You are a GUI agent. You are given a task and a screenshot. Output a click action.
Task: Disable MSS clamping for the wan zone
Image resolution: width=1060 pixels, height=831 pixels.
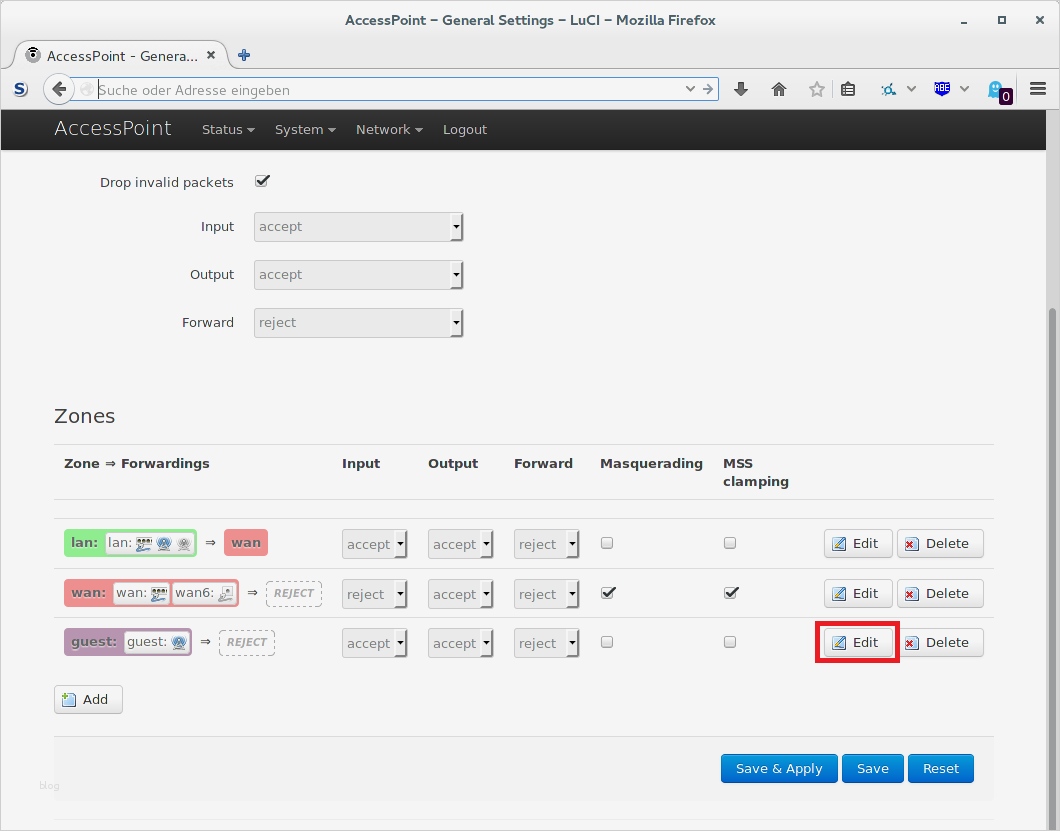pos(730,592)
